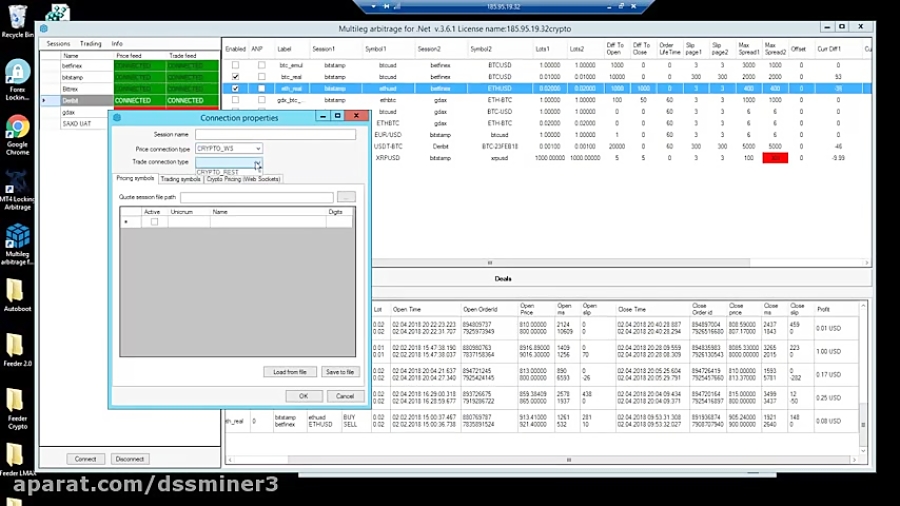Select the XRPUSD strategy row
This screenshot has height=506, width=900.
point(622,158)
